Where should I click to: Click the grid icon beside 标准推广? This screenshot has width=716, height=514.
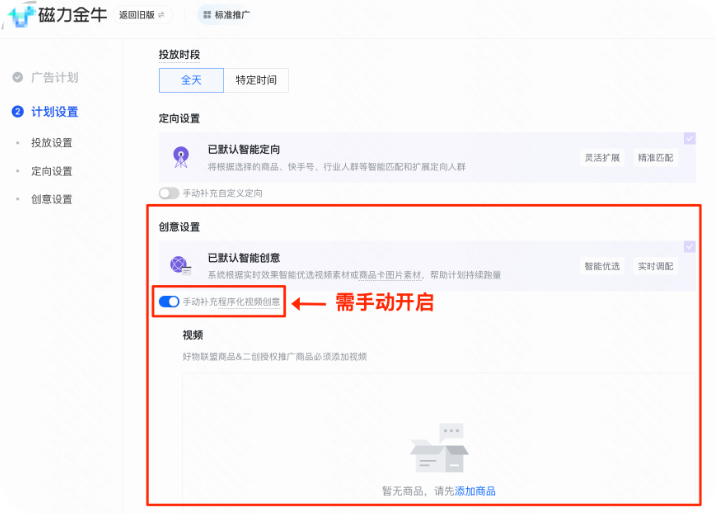coord(207,15)
